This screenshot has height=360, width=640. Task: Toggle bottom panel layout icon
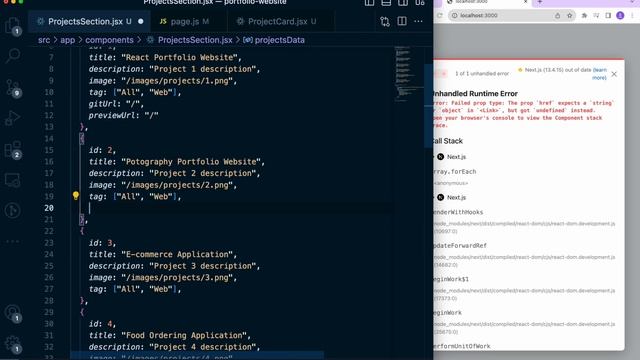coord(386,2)
